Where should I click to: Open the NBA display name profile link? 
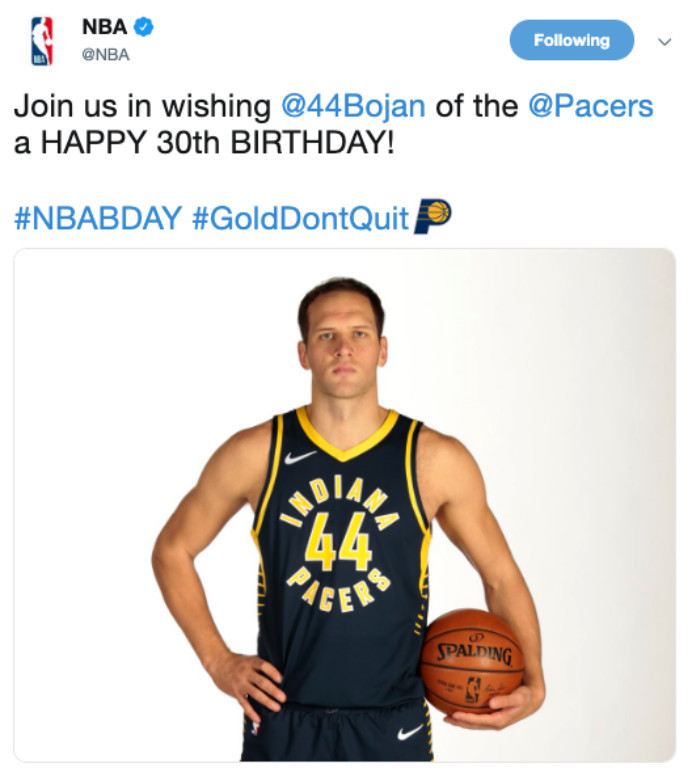tap(103, 29)
